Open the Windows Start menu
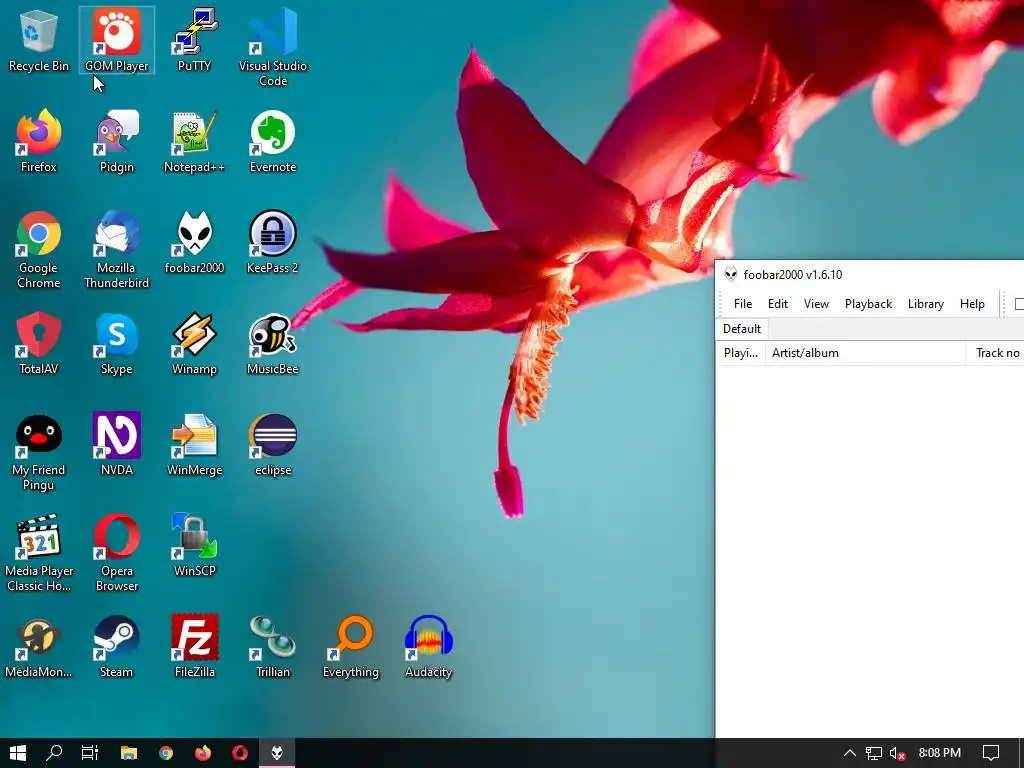The image size is (1024, 768). click(18, 753)
